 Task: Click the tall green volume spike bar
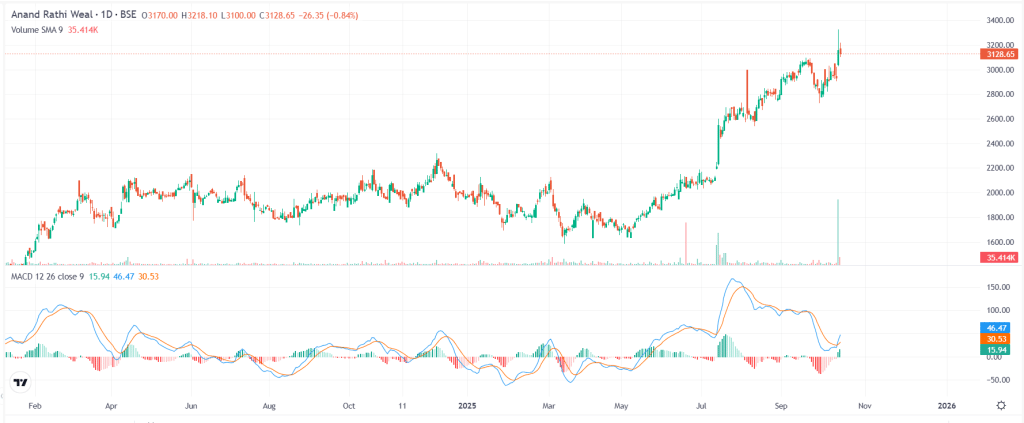(838, 231)
